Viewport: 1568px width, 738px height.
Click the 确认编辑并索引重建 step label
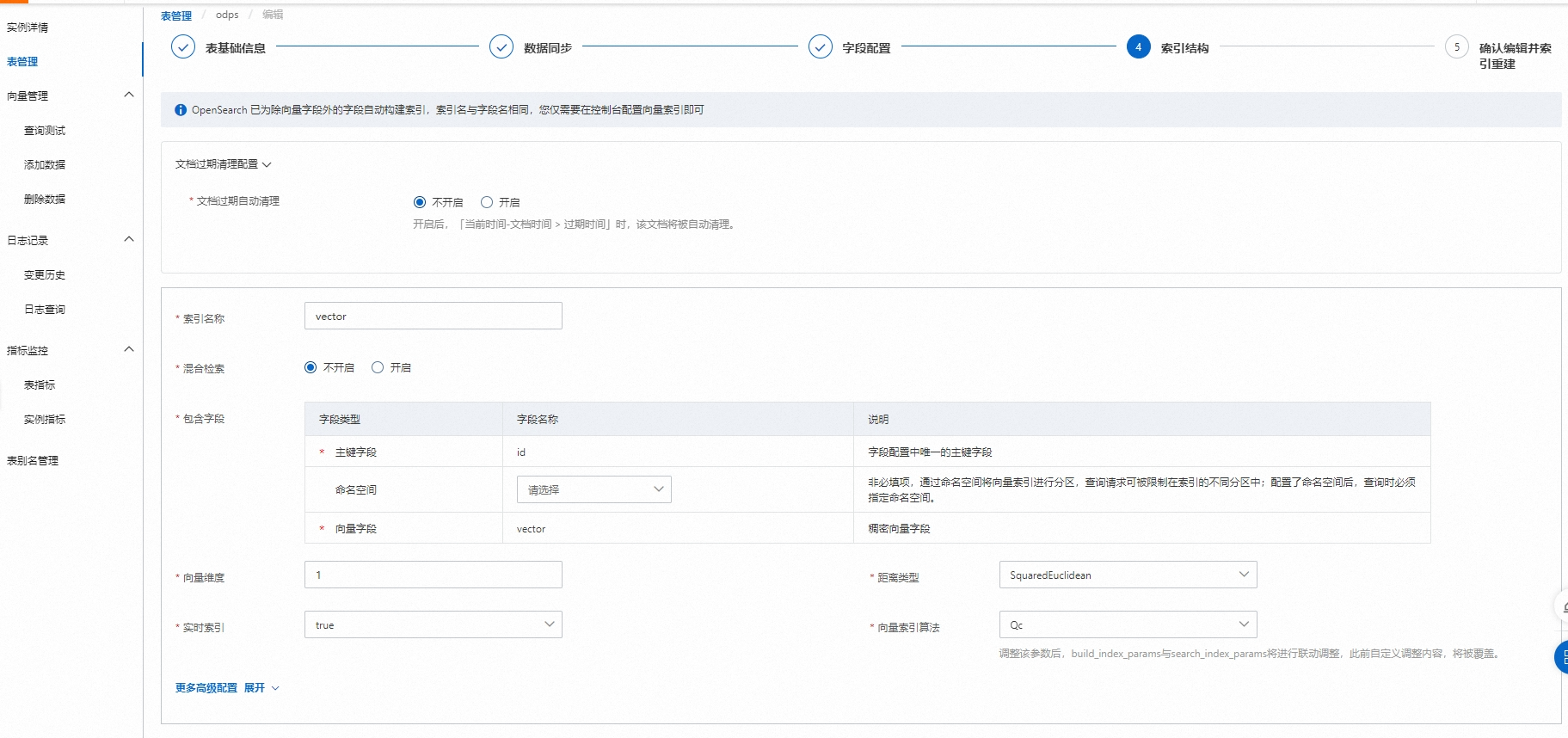1516,56
